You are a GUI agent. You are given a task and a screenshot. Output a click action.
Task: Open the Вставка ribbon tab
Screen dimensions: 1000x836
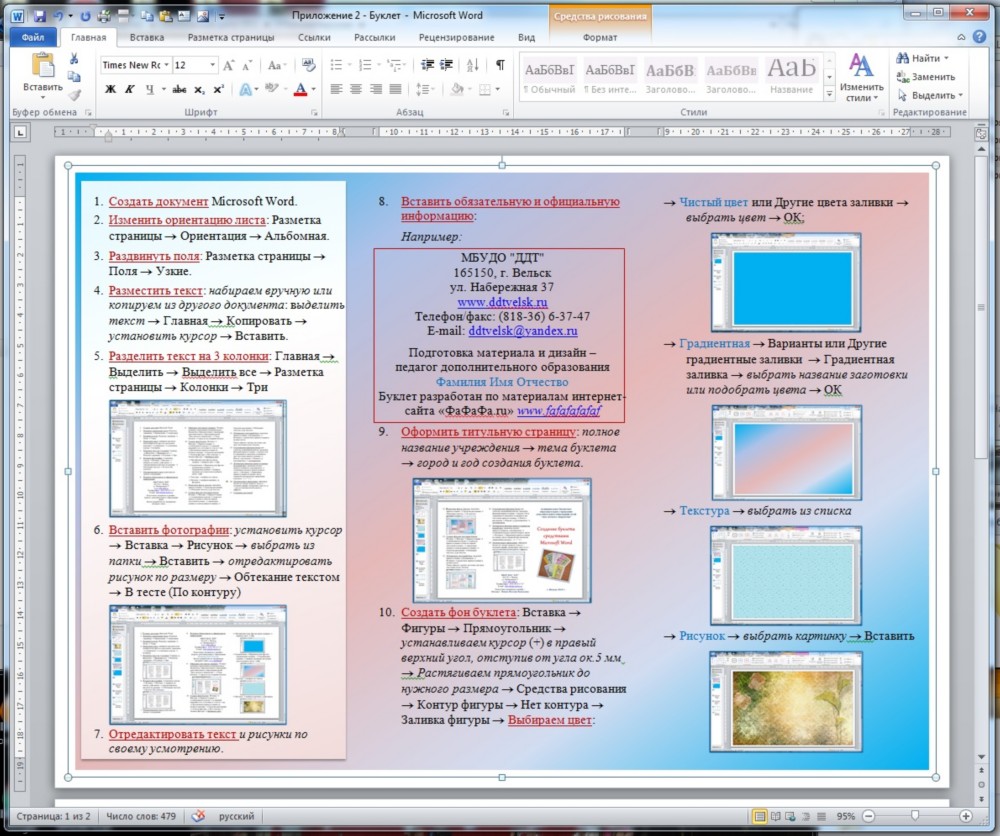coord(146,37)
